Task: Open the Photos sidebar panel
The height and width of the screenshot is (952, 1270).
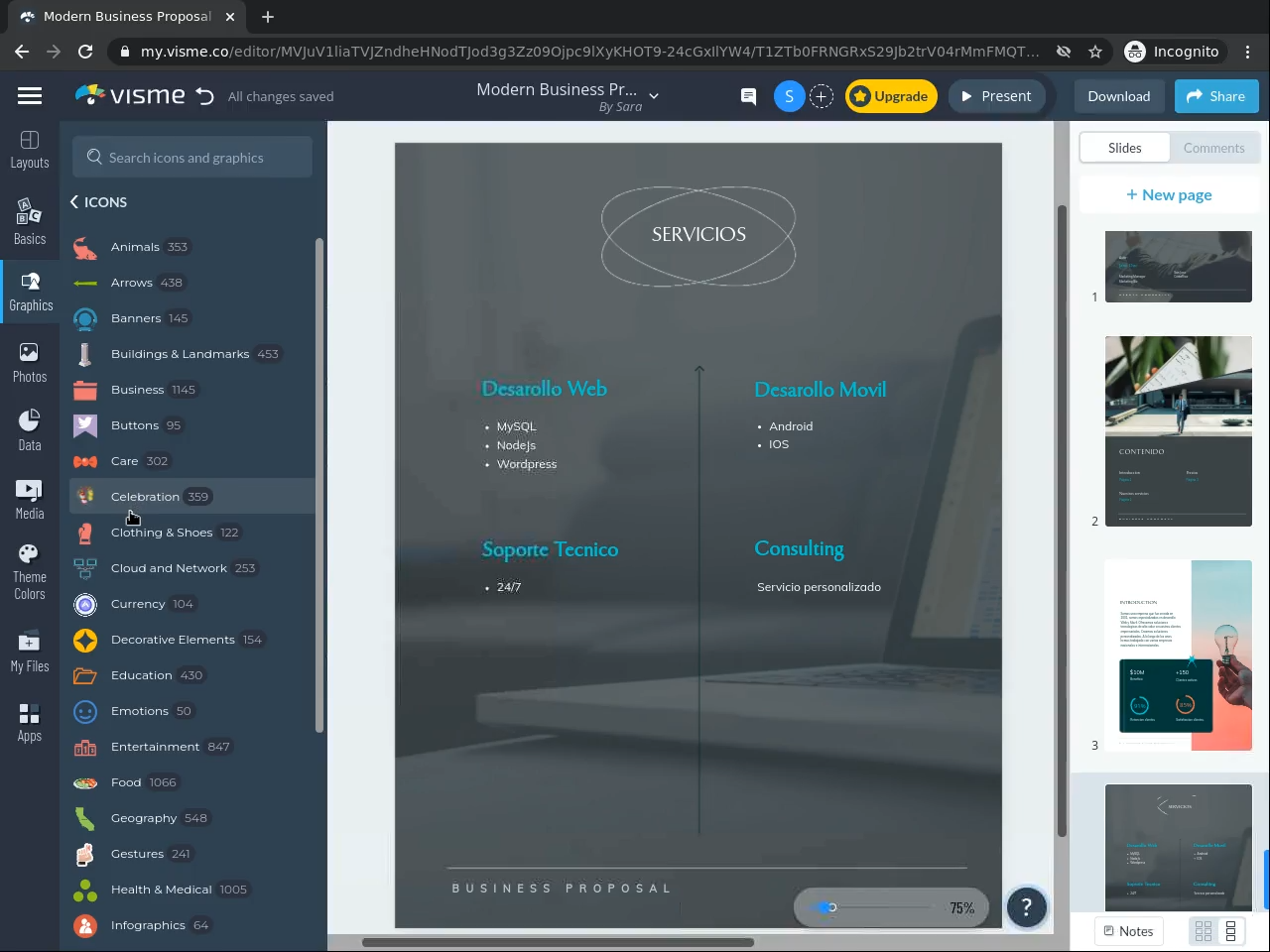Action: (x=30, y=363)
